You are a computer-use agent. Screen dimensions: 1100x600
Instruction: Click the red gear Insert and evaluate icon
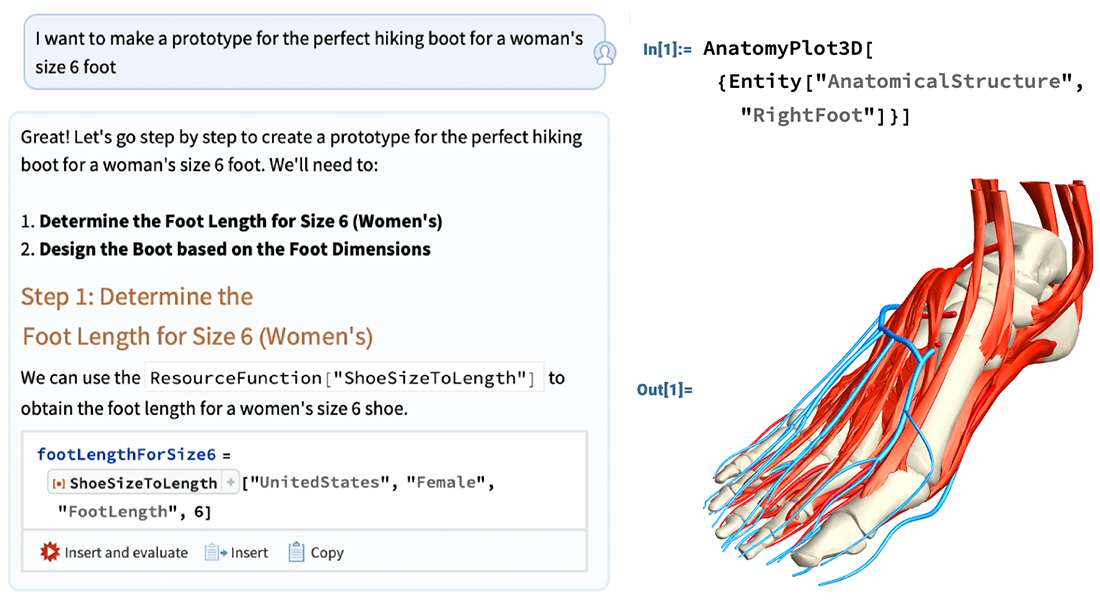coord(50,552)
